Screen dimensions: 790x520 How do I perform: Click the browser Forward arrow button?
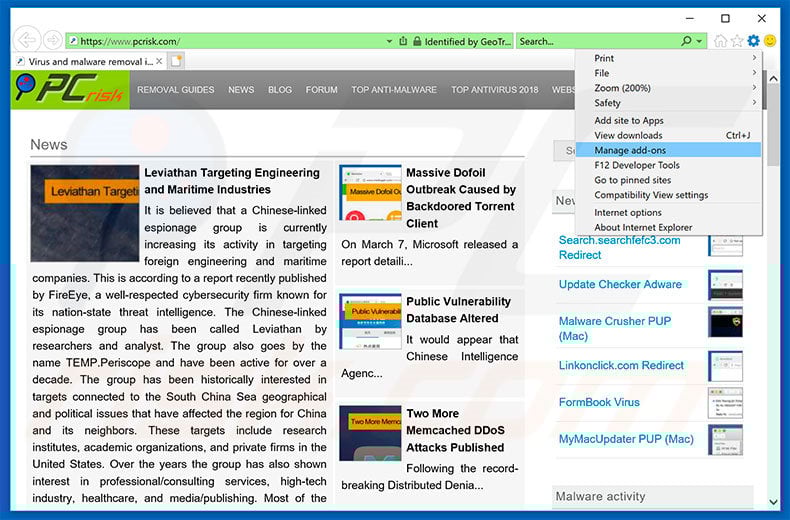(52, 40)
